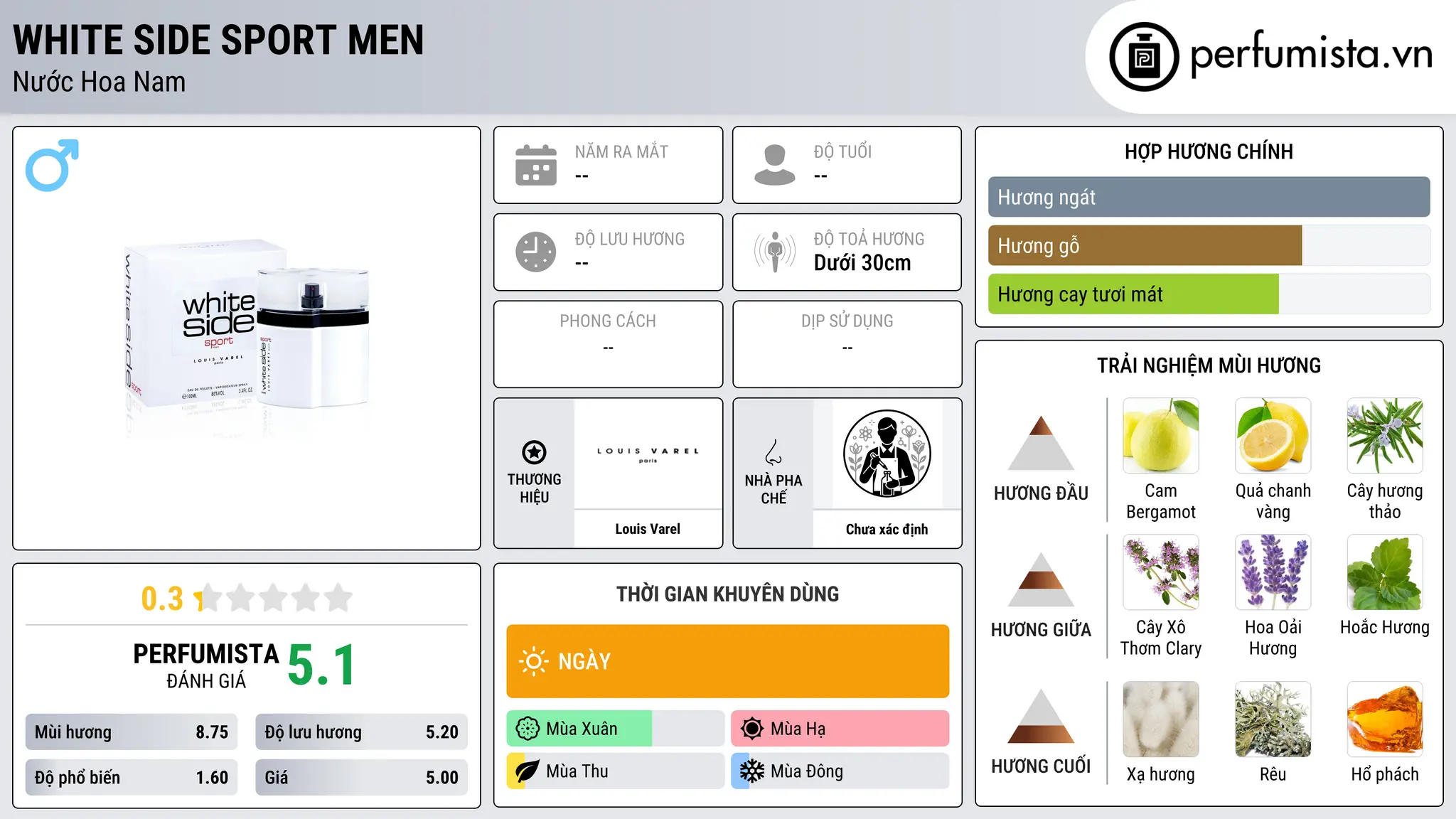Click the Hương ngát accord bar

coord(1209,197)
